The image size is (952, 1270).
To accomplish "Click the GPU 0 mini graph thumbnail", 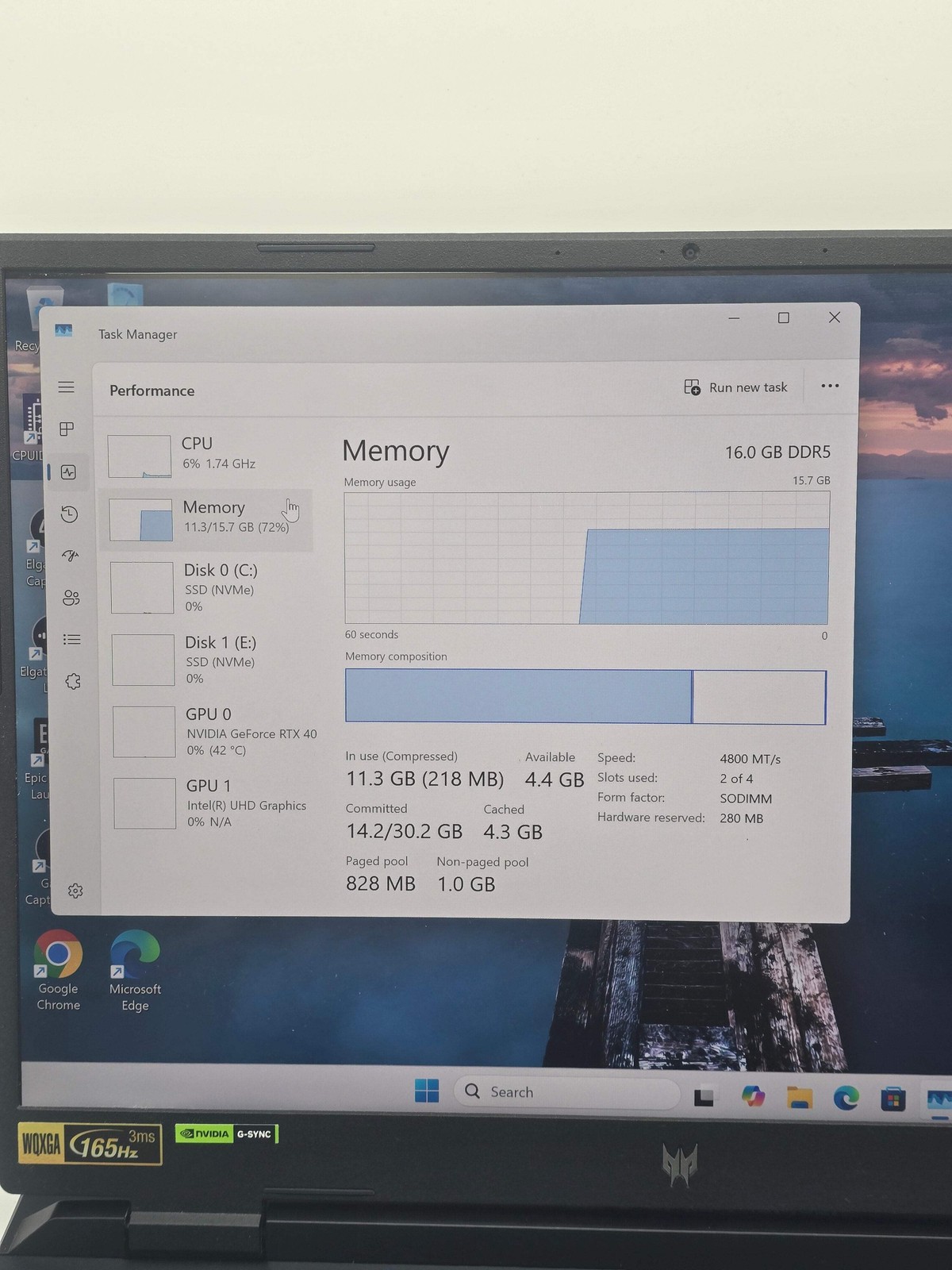I will click(144, 732).
